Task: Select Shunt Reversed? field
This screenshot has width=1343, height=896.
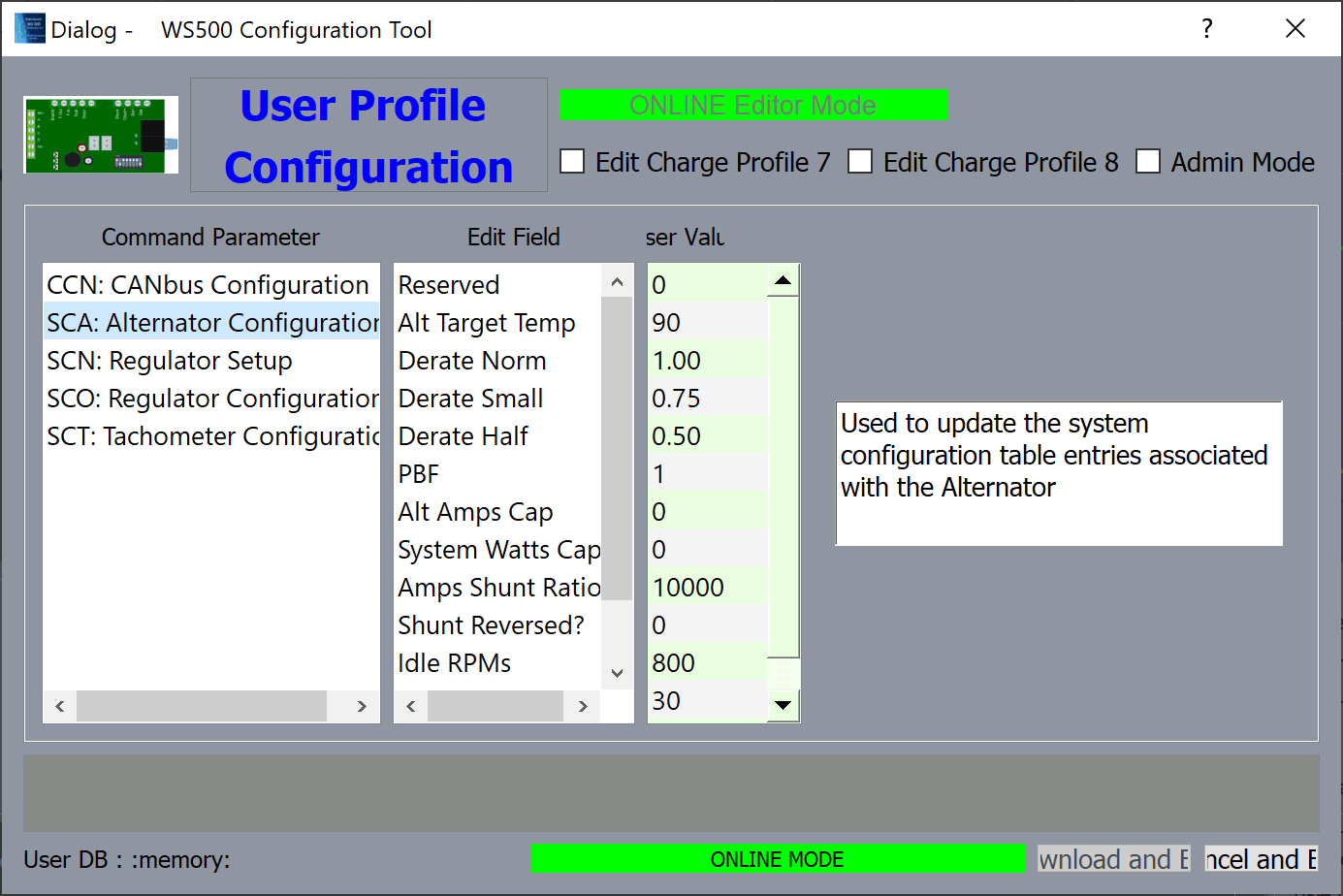Action: (x=498, y=624)
